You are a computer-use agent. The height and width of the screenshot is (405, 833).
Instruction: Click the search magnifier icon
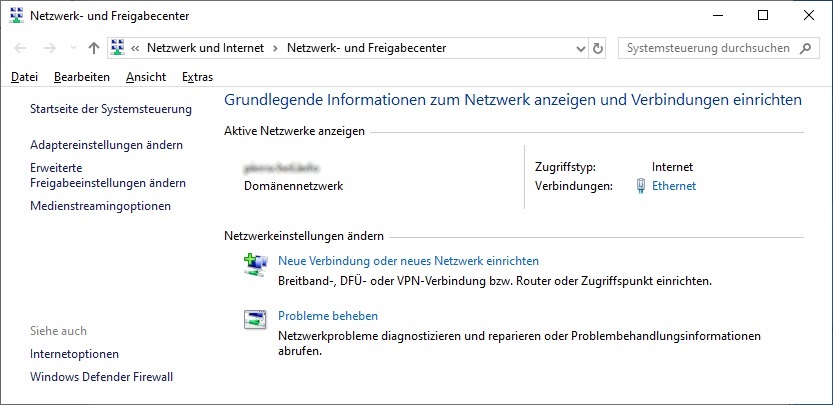(x=806, y=48)
